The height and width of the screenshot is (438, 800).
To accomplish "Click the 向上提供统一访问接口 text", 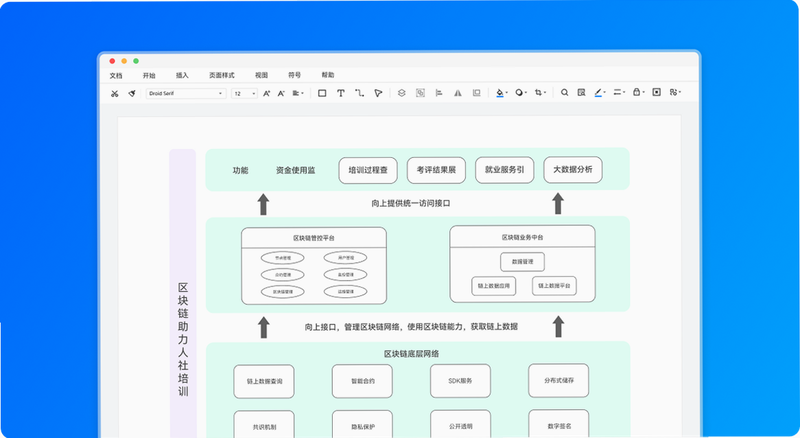I will tap(411, 203).
